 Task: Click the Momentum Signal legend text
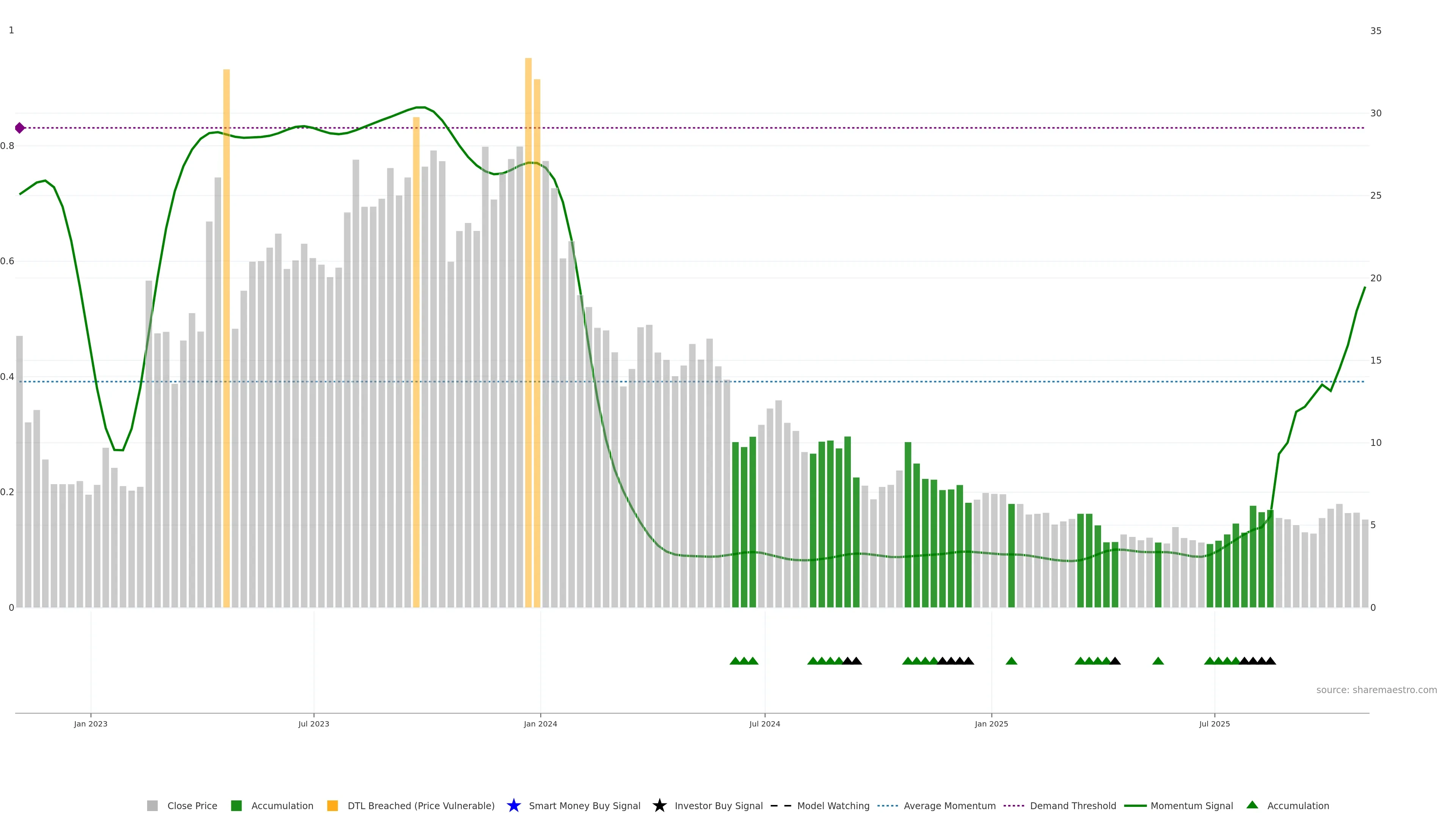(1191, 805)
